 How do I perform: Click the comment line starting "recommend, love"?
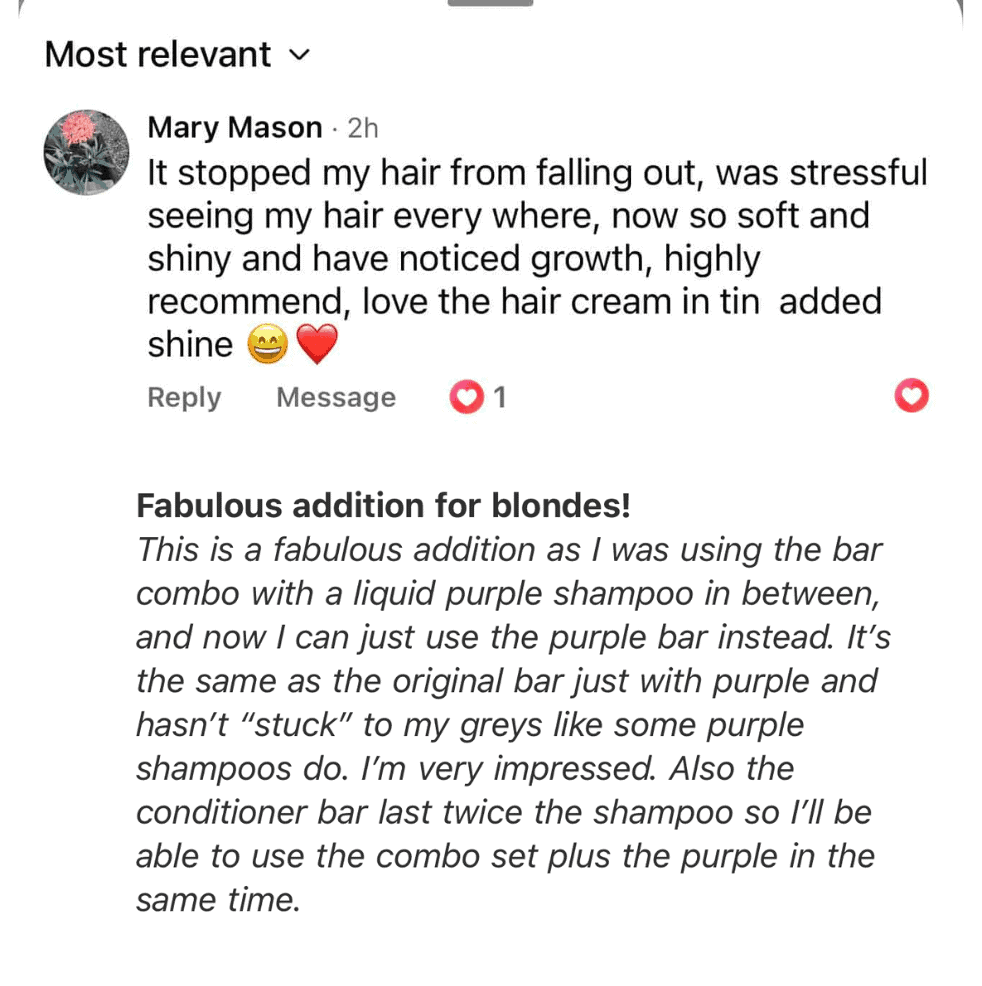pos(514,302)
